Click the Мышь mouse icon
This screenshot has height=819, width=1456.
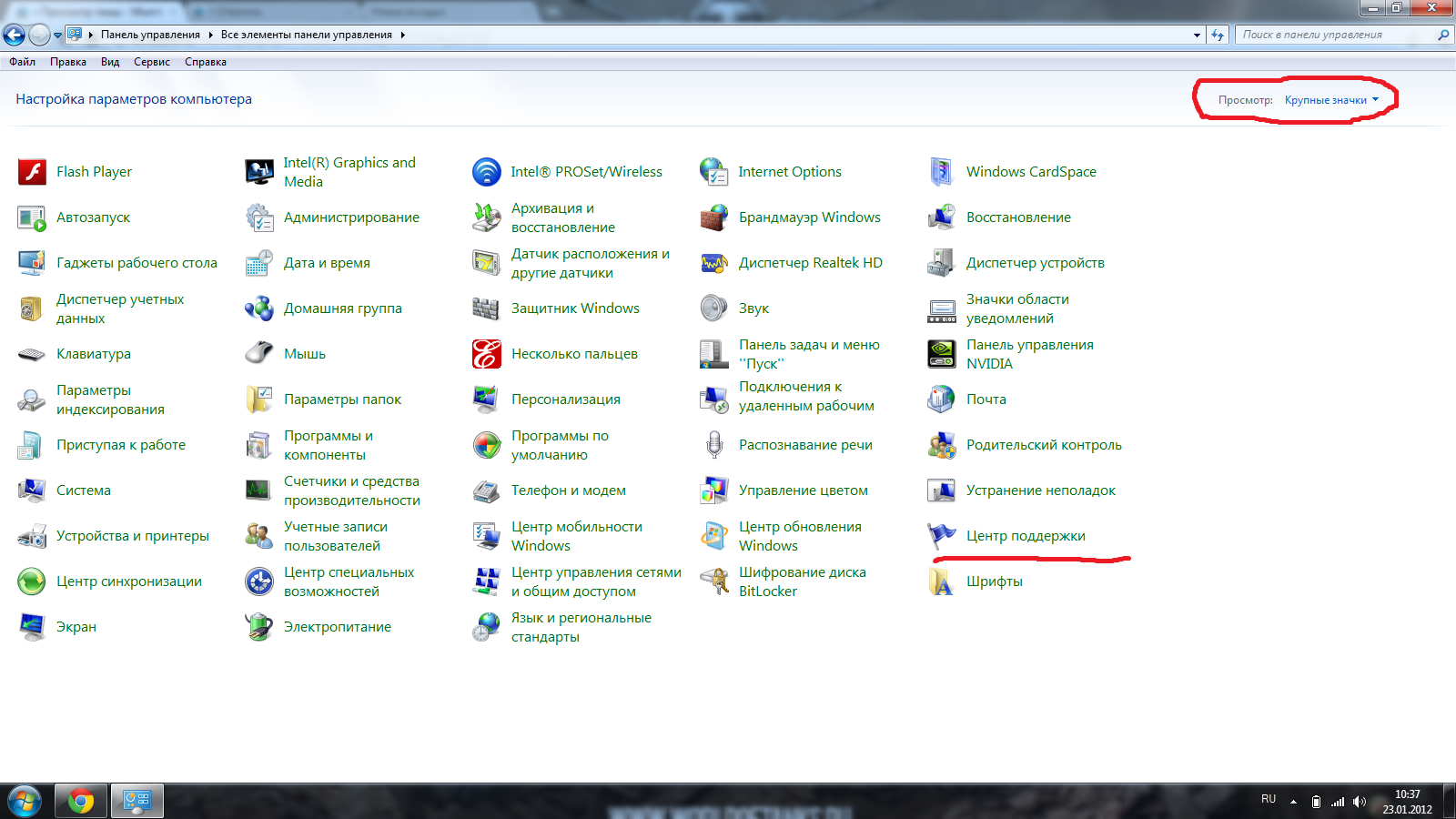click(x=259, y=354)
